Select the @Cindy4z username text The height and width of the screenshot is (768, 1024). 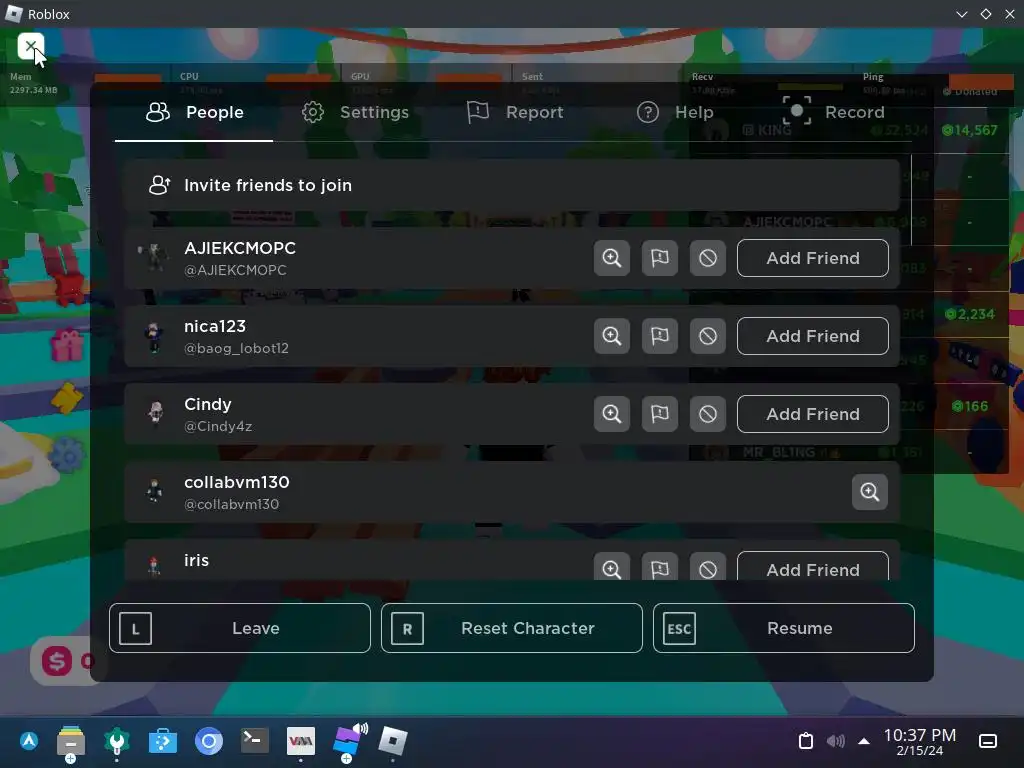coord(218,426)
